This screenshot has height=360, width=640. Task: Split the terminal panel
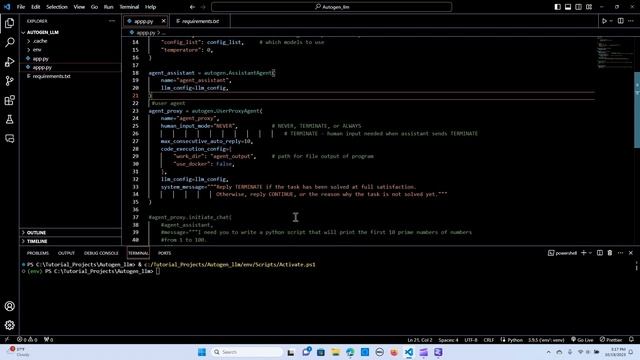[x=600, y=253]
